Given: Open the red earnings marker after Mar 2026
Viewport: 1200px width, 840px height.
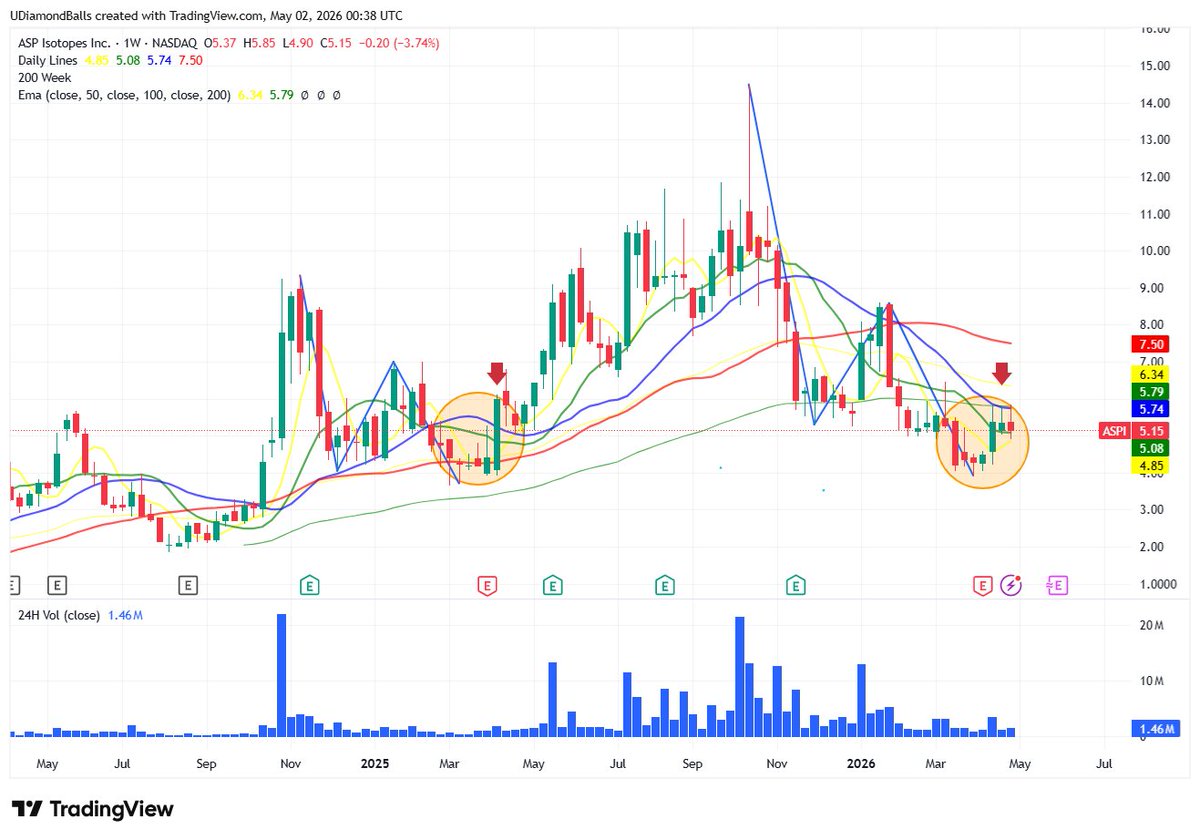Looking at the screenshot, I should pyautogui.click(x=982, y=585).
